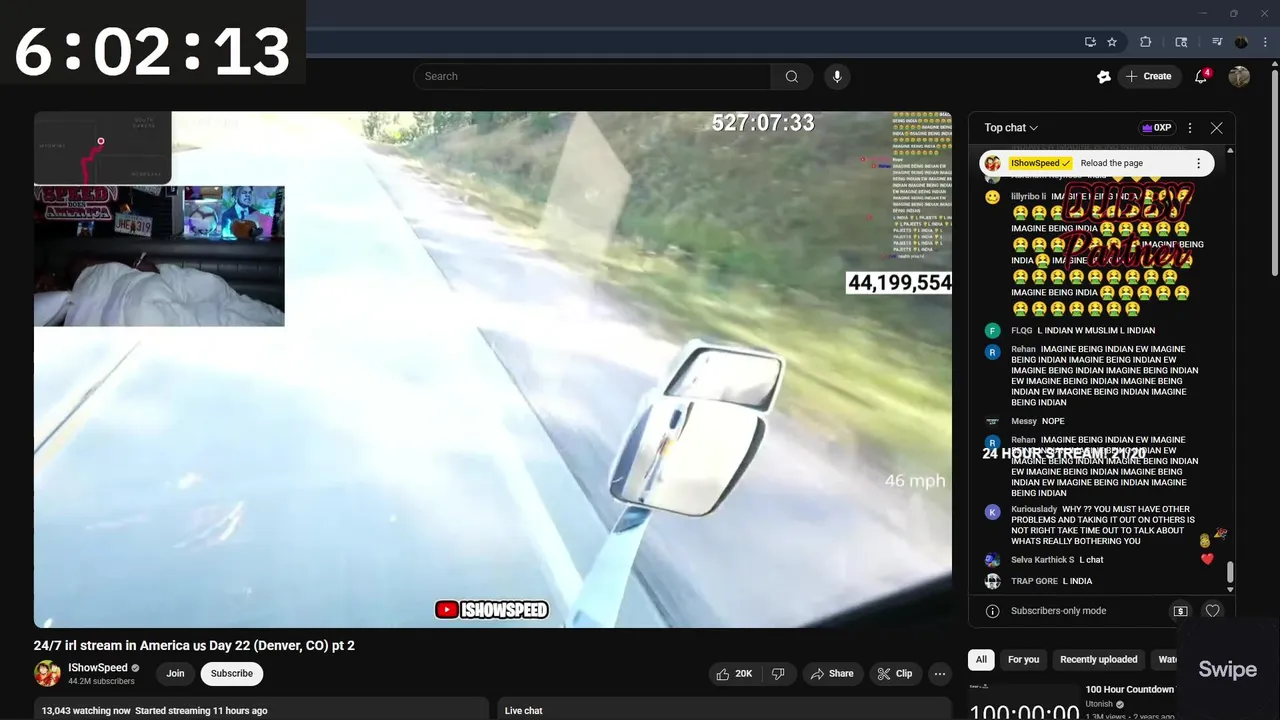Click the video title text
The image size is (1280, 720).
point(194,646)
